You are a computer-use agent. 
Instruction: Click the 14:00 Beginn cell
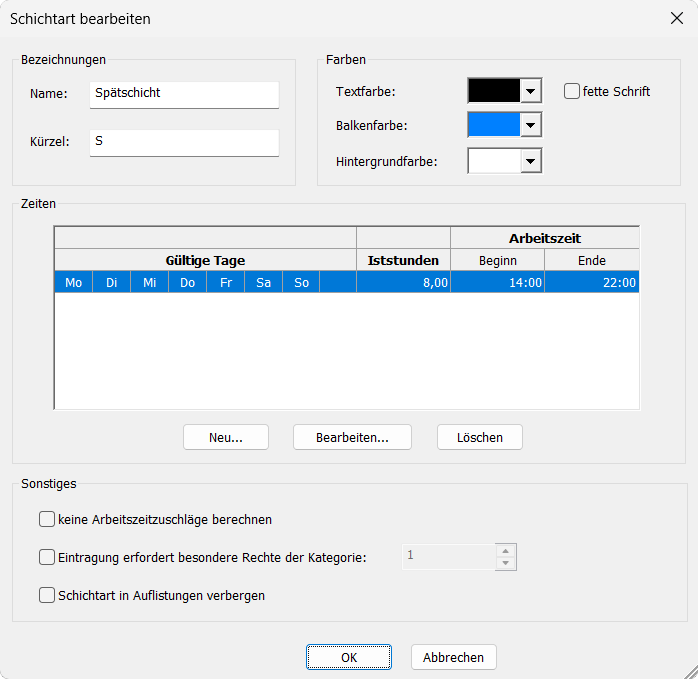coord(498,282)
